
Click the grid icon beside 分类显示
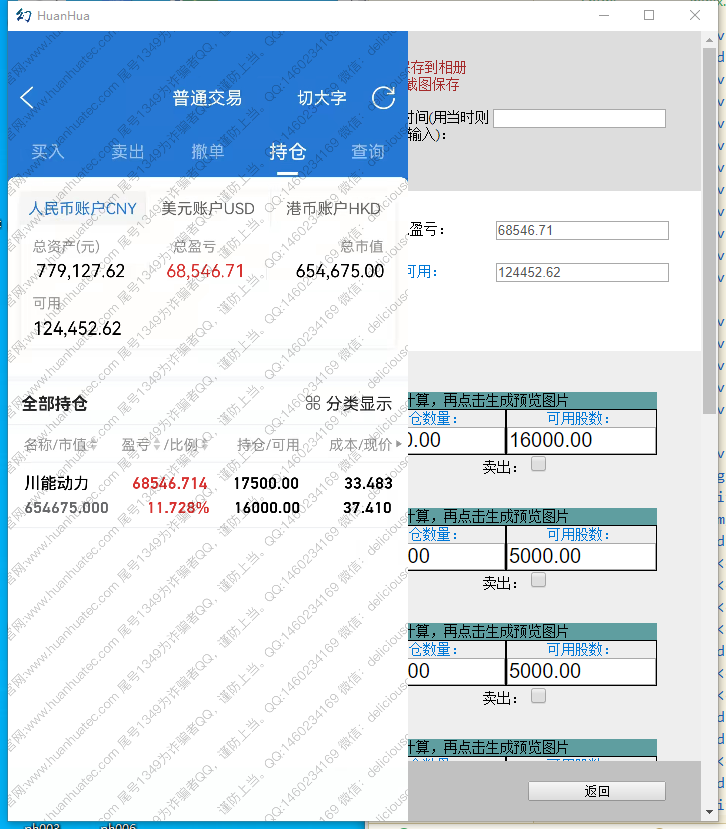[312, 404]
